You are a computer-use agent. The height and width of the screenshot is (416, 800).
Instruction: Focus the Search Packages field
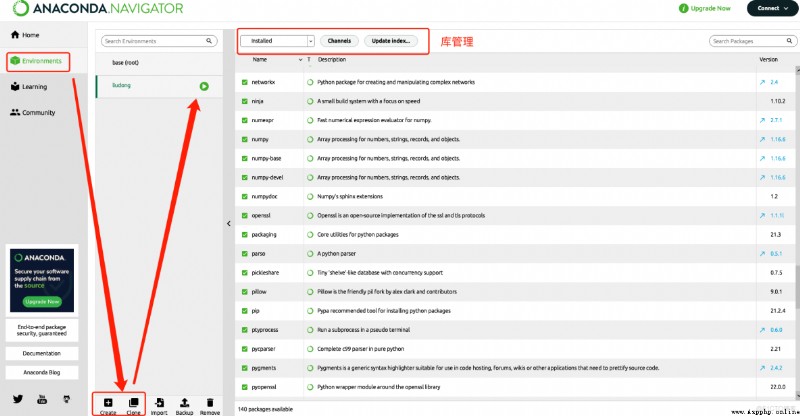point(753,41)
